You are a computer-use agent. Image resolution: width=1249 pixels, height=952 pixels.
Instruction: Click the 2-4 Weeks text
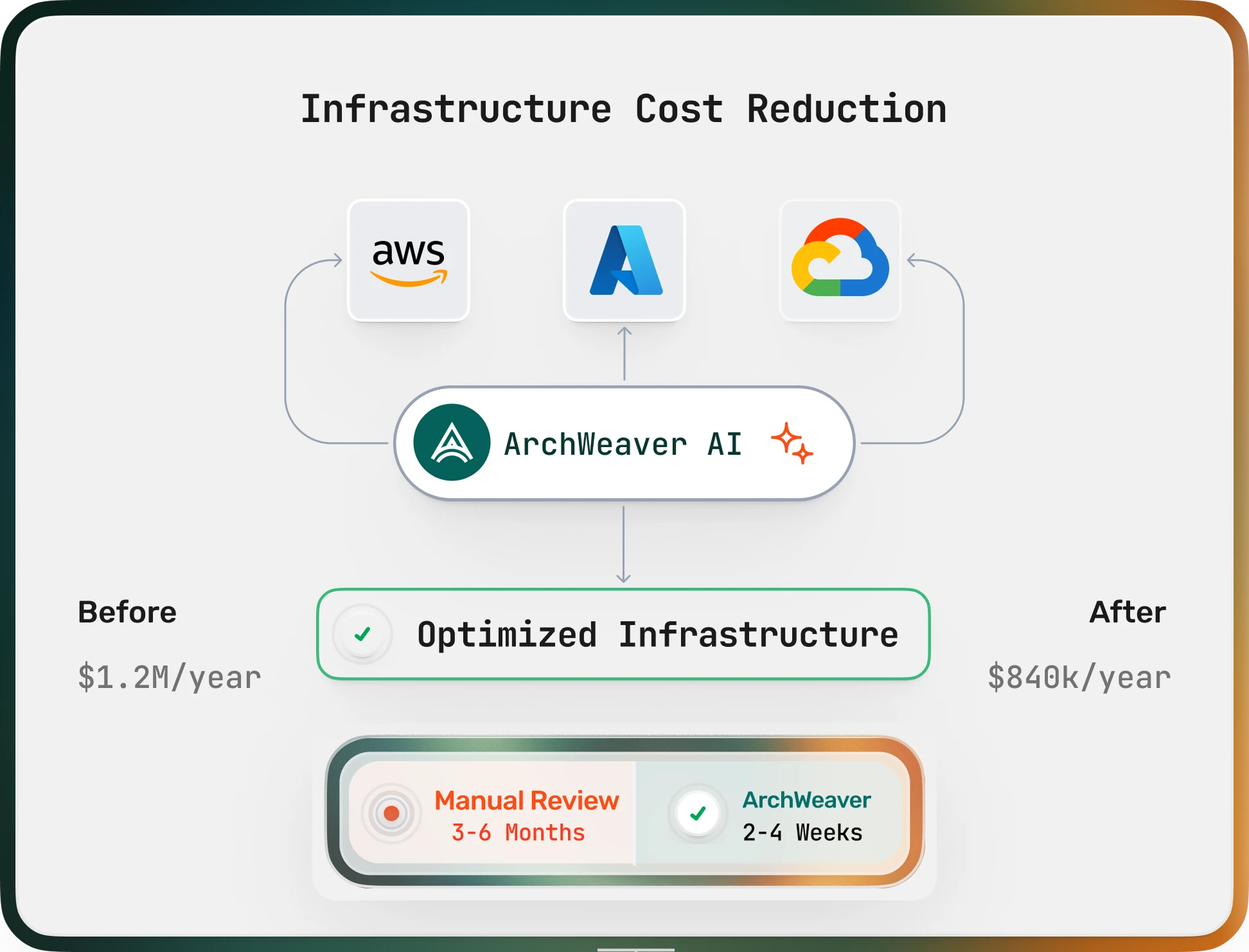pos(802,833)
